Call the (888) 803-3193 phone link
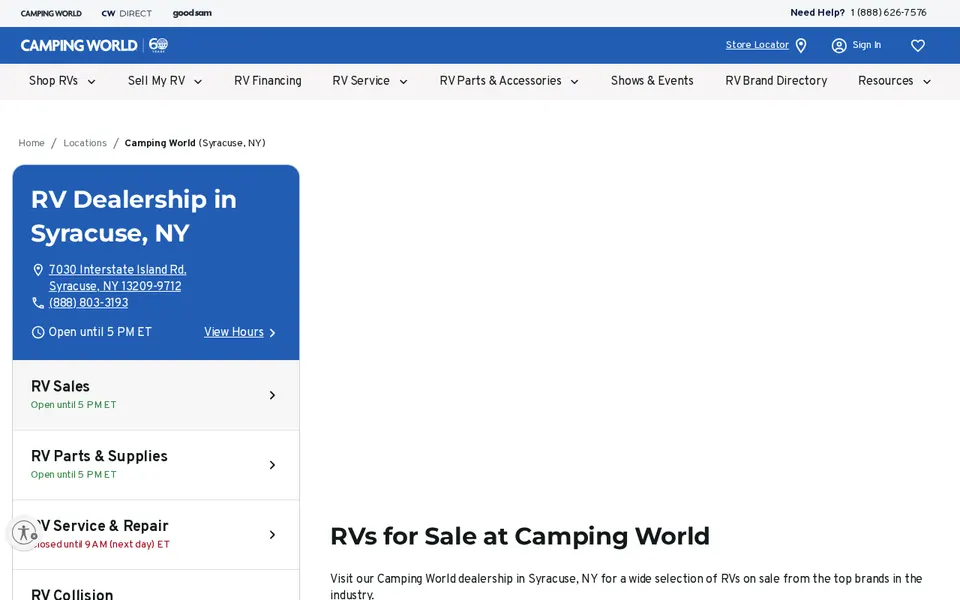Image resolution: width=960 pixels, height=600 pixels. point(89,303)
